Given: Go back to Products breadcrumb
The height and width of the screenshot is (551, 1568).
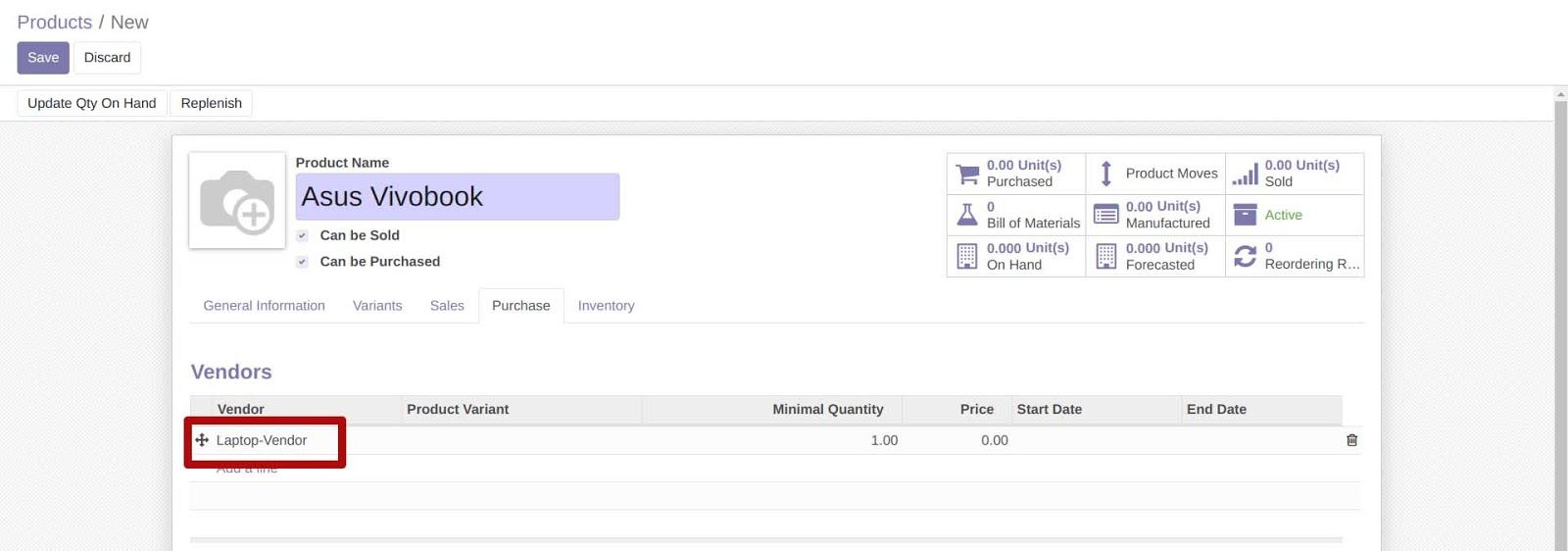Looking at the screenshot, I should pos(54,22).
